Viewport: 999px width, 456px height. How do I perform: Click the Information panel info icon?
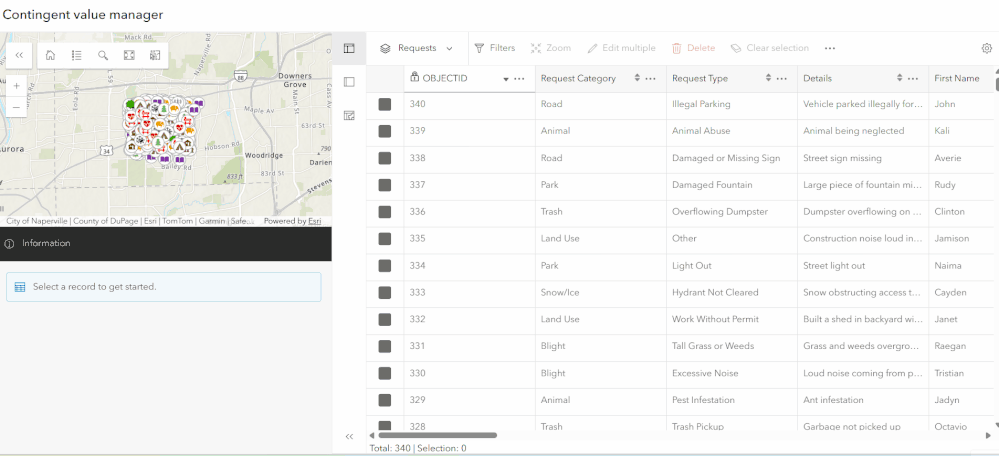click(9, 243)
